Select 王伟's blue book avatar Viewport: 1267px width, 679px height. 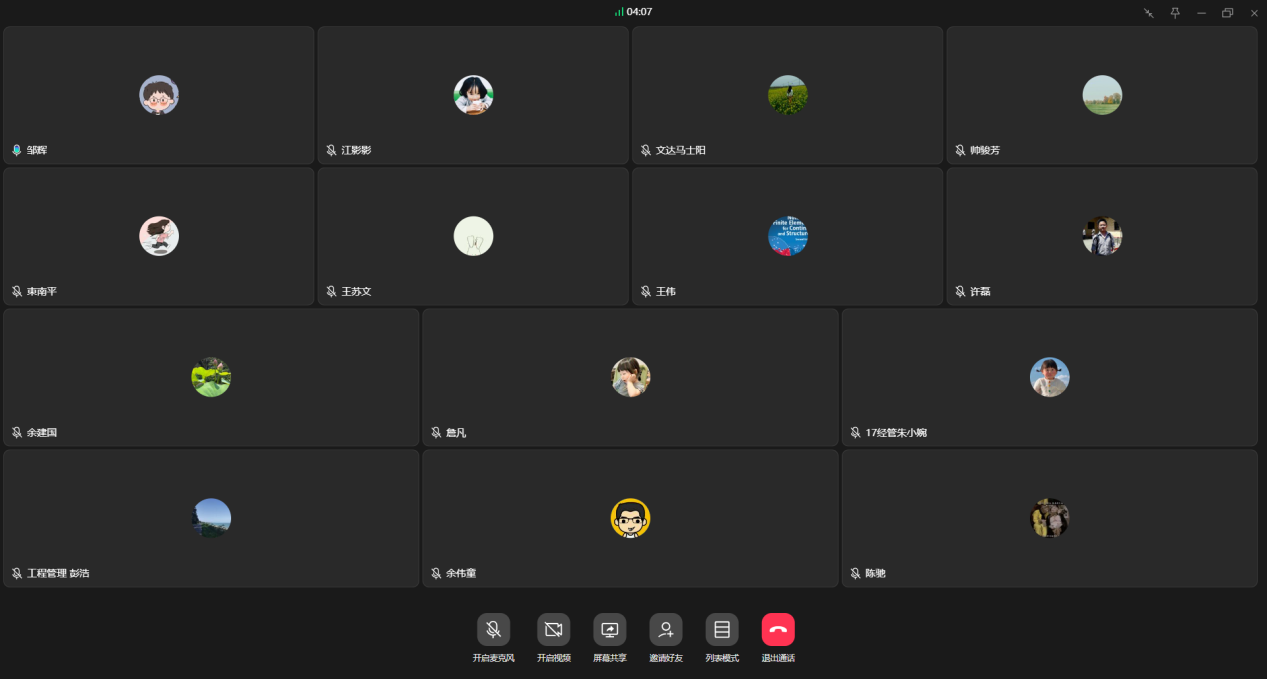[787, 236]
